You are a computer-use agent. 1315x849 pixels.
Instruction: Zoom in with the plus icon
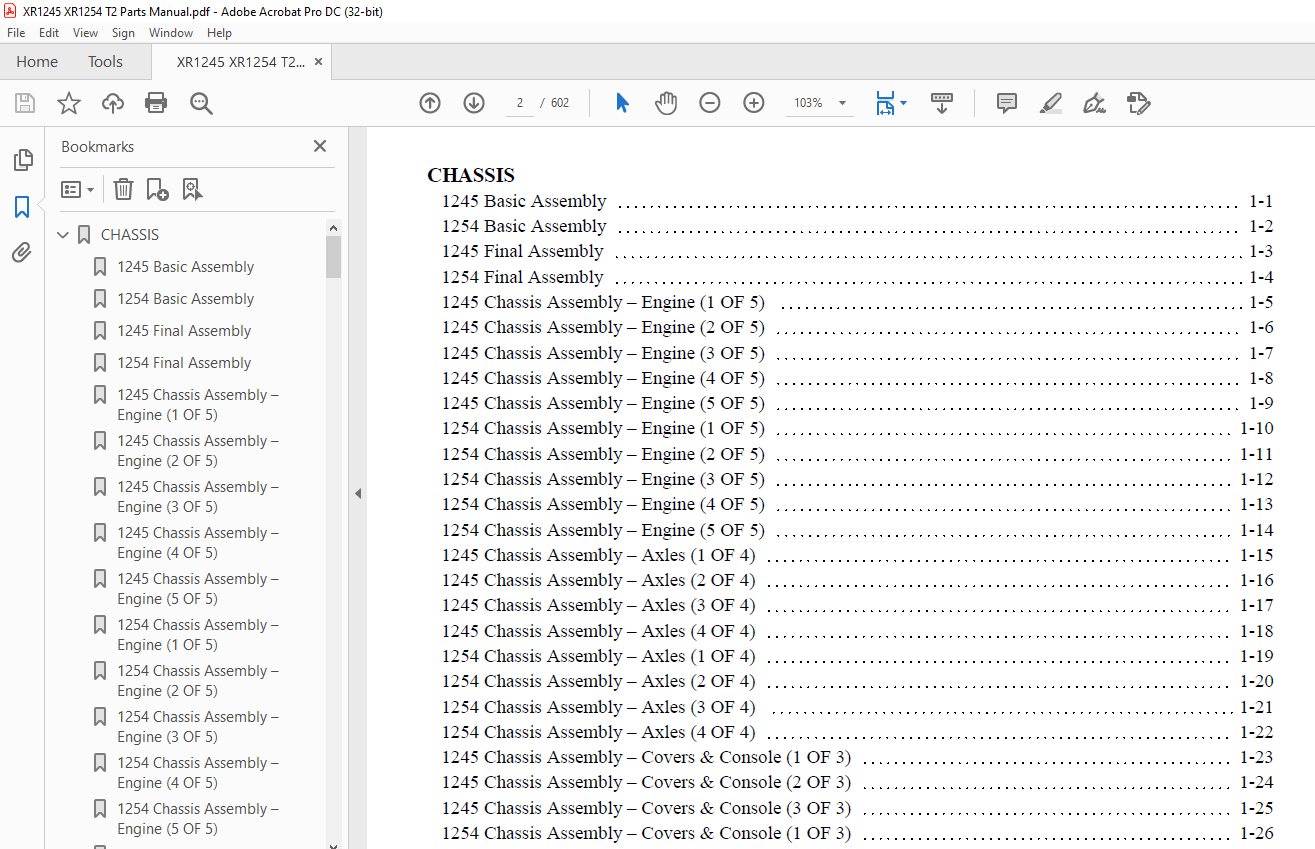[754, 103]
